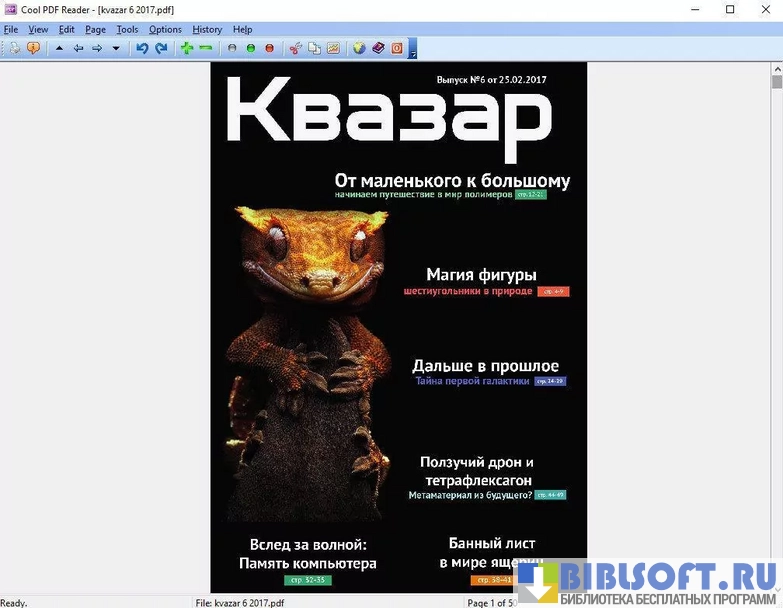Go to the next page arrow
783x608 pixels.
coord(97,47)
